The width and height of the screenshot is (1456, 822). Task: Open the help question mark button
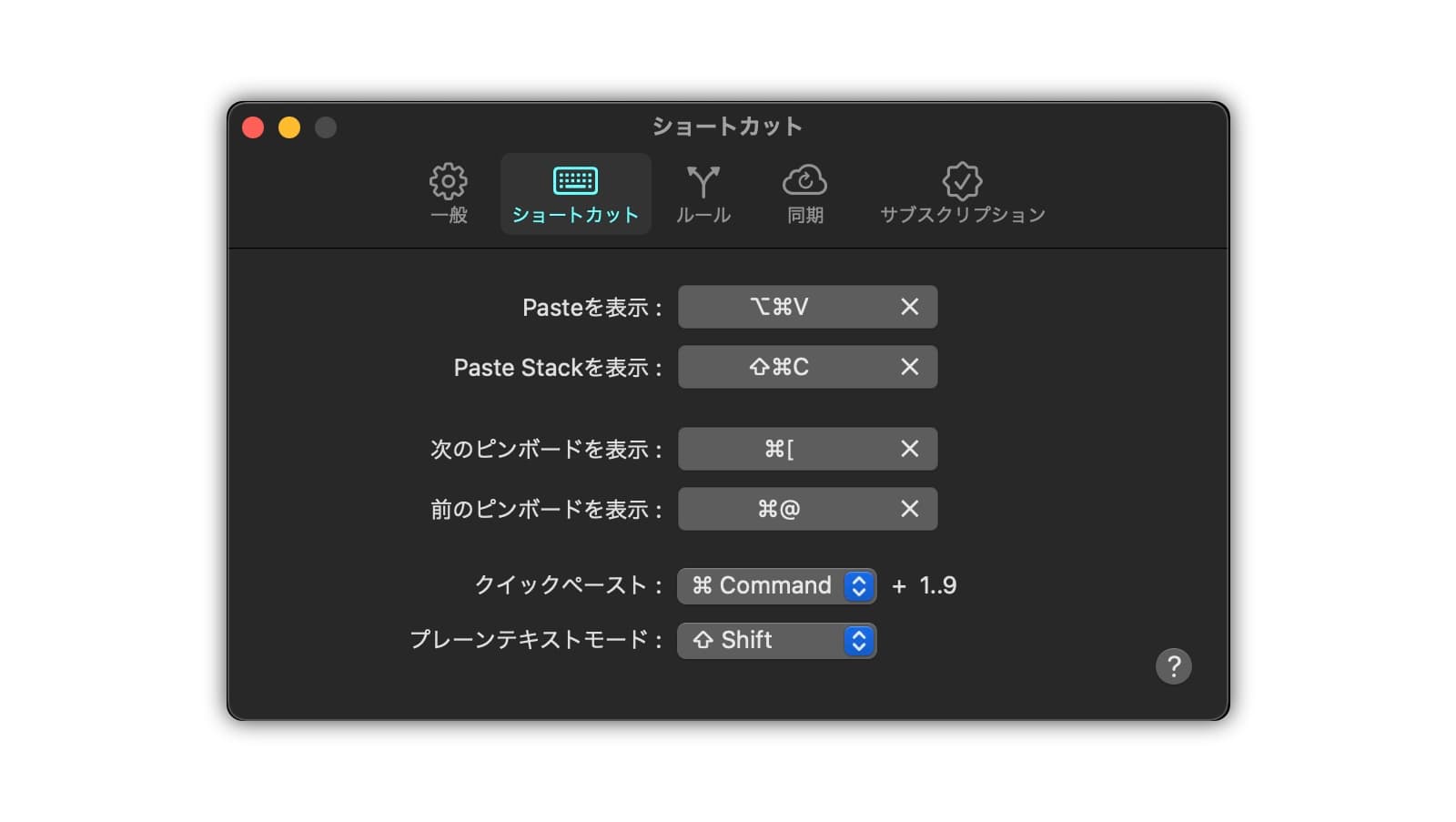pyautogui.click(x=1173, y=666)
